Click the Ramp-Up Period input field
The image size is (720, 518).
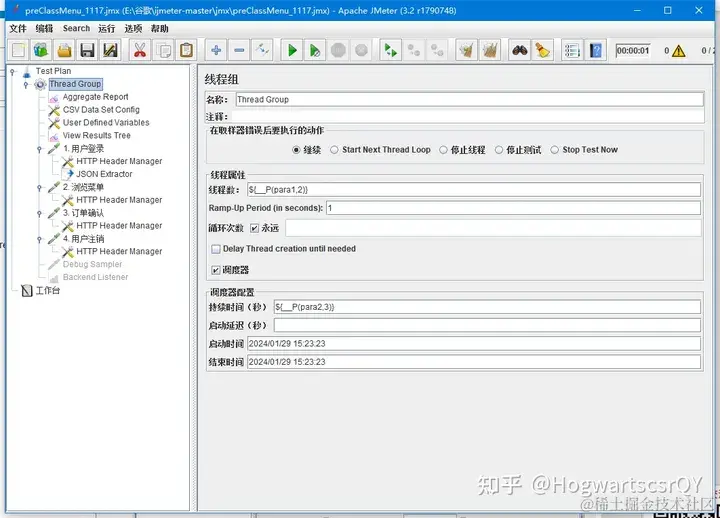pyautogui.click(x=513, y=208)
